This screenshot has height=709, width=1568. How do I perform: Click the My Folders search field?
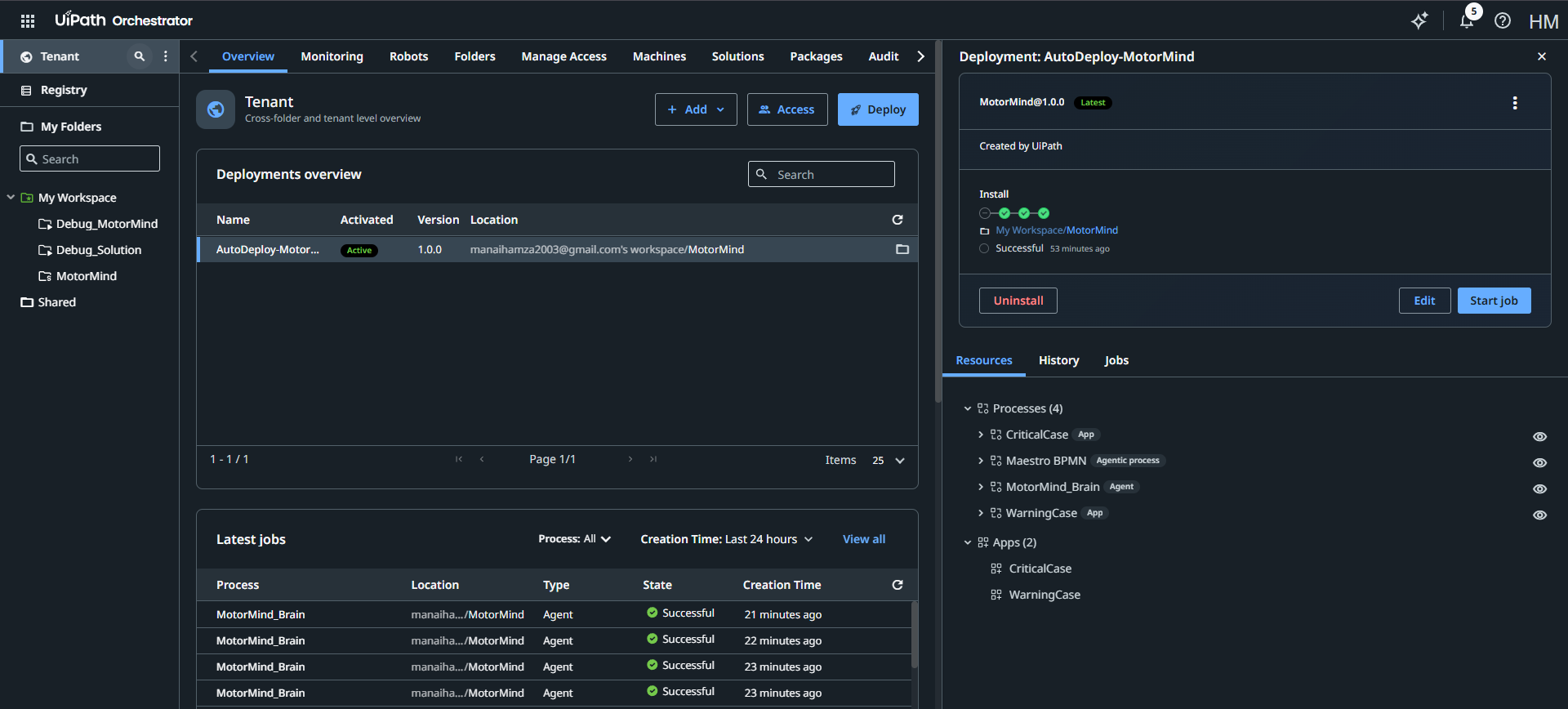point(90,158)
